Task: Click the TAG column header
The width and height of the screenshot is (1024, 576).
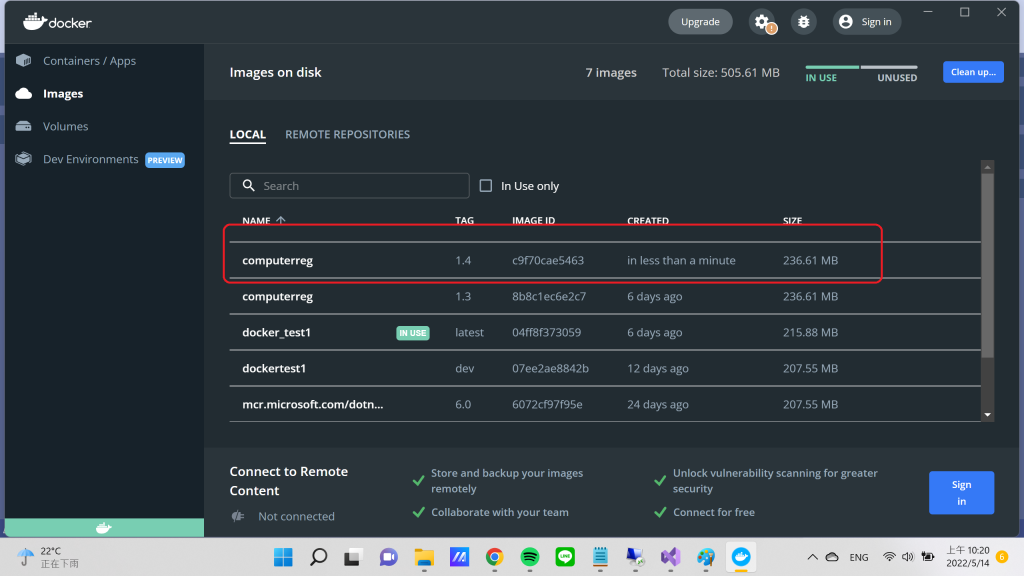Action: coord(464,221)
